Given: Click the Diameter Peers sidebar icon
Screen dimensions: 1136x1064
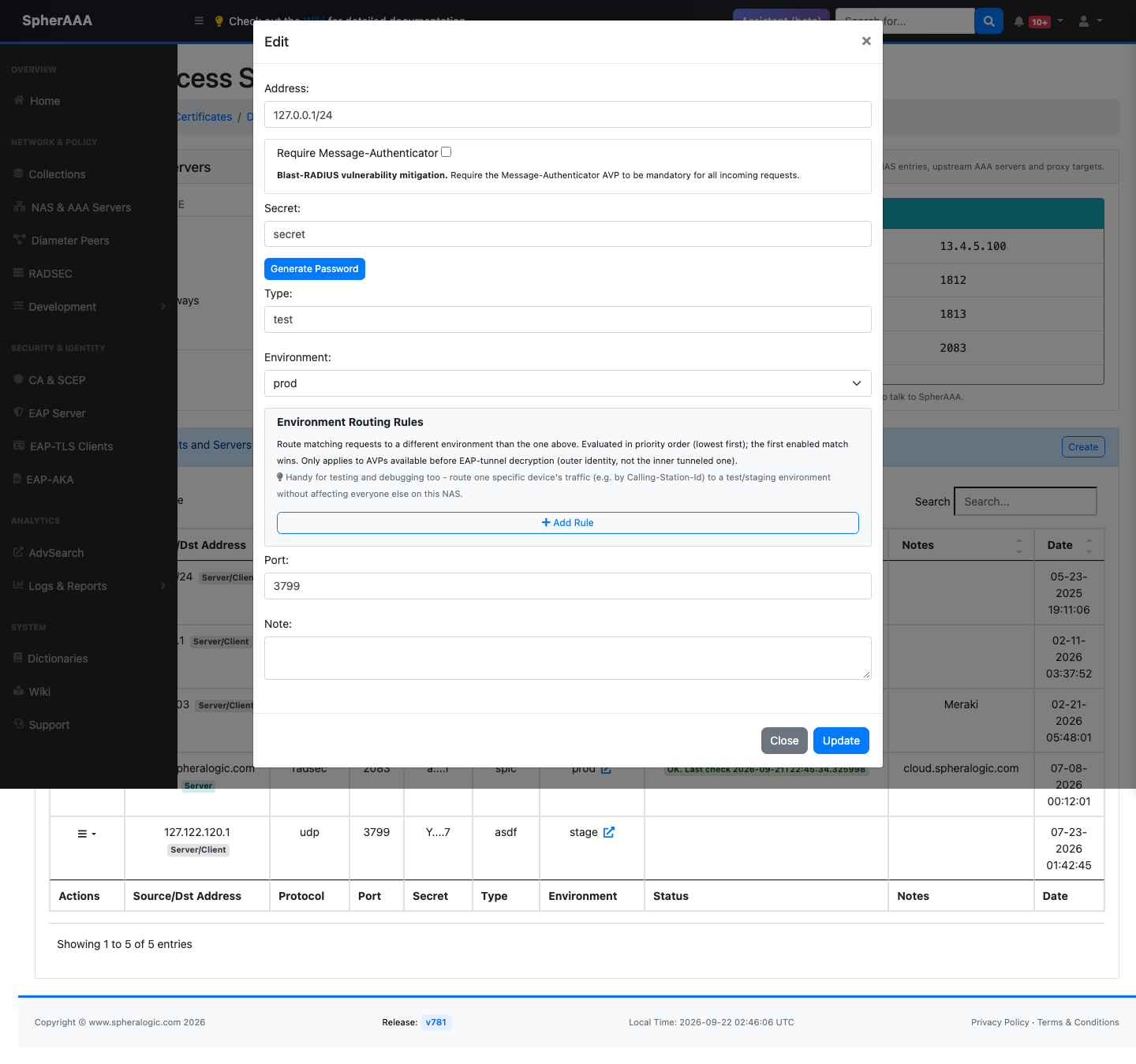Looking at the screenshot, I should click(20, 240).
